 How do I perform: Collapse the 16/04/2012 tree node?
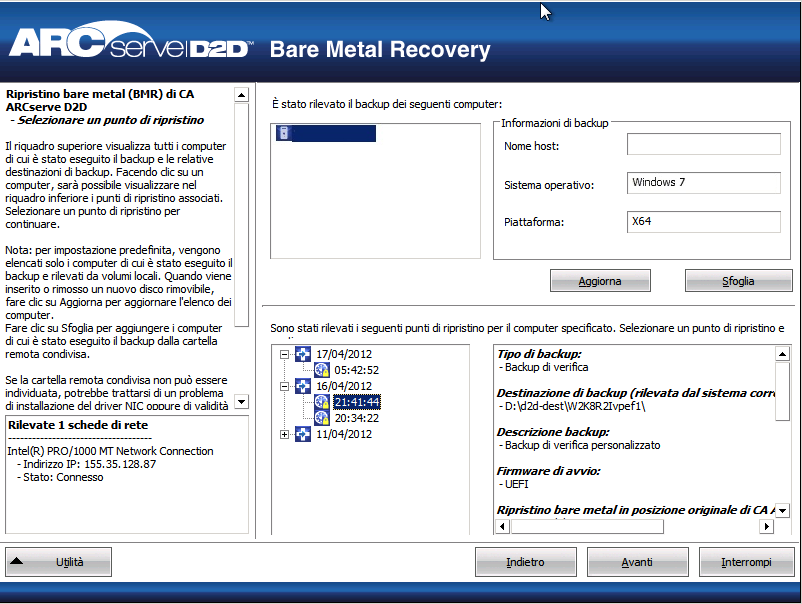point(285,386)
